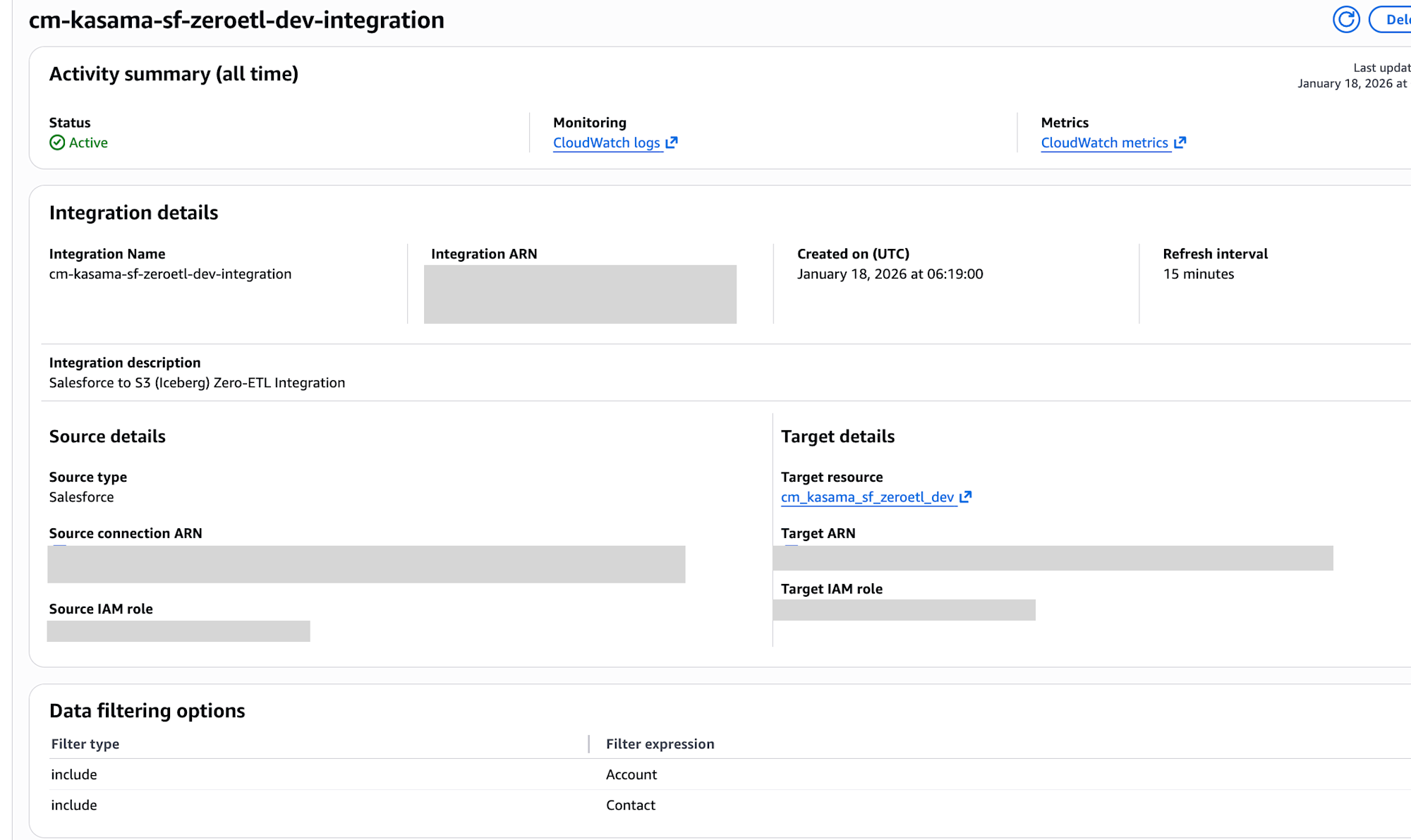This screenshot has height=840, width=1411.
Task: Click the Data filtering options heading
Action: [147, 710]
